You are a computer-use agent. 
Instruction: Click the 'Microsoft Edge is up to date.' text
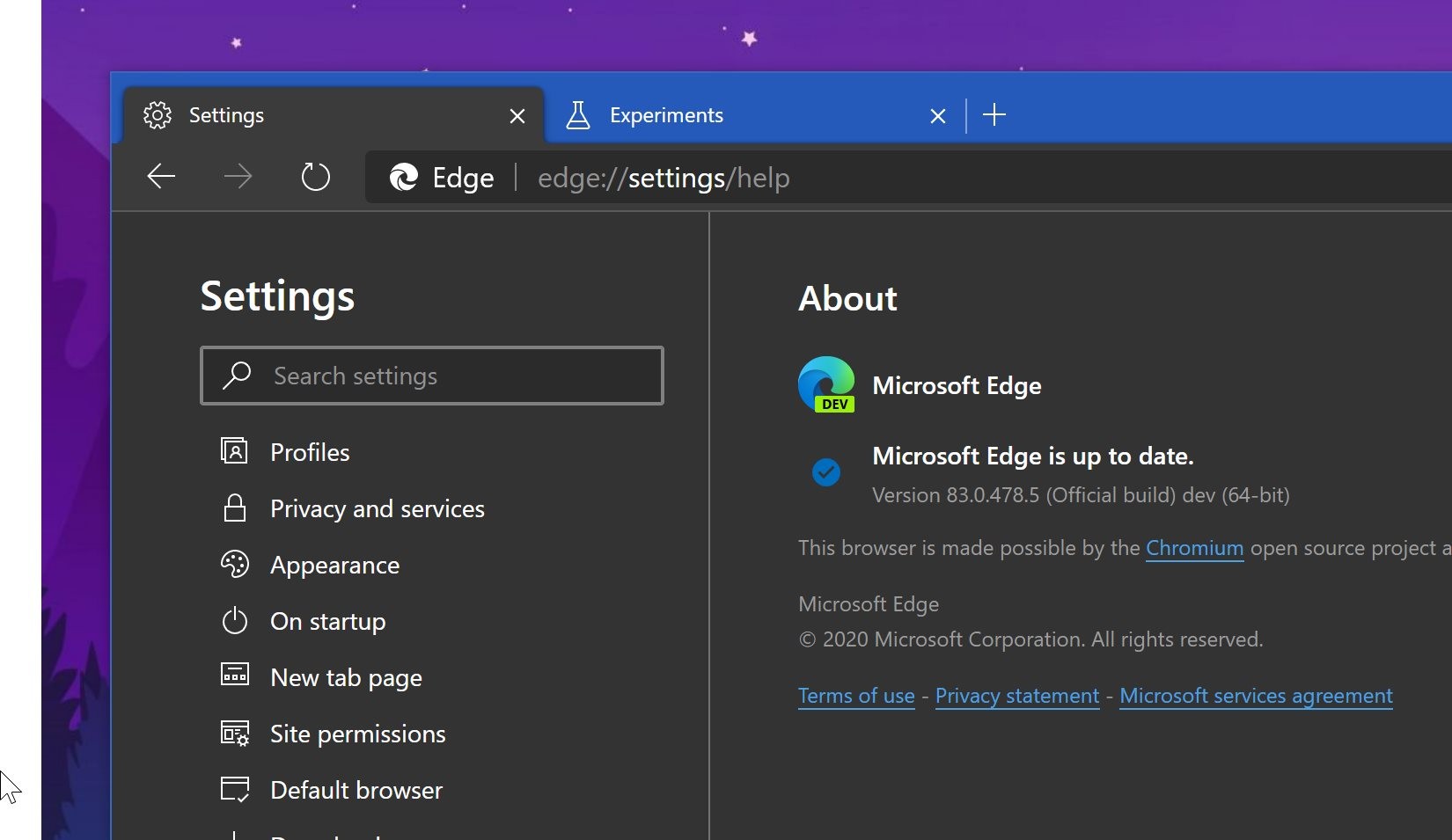(x=1032, y=456)
